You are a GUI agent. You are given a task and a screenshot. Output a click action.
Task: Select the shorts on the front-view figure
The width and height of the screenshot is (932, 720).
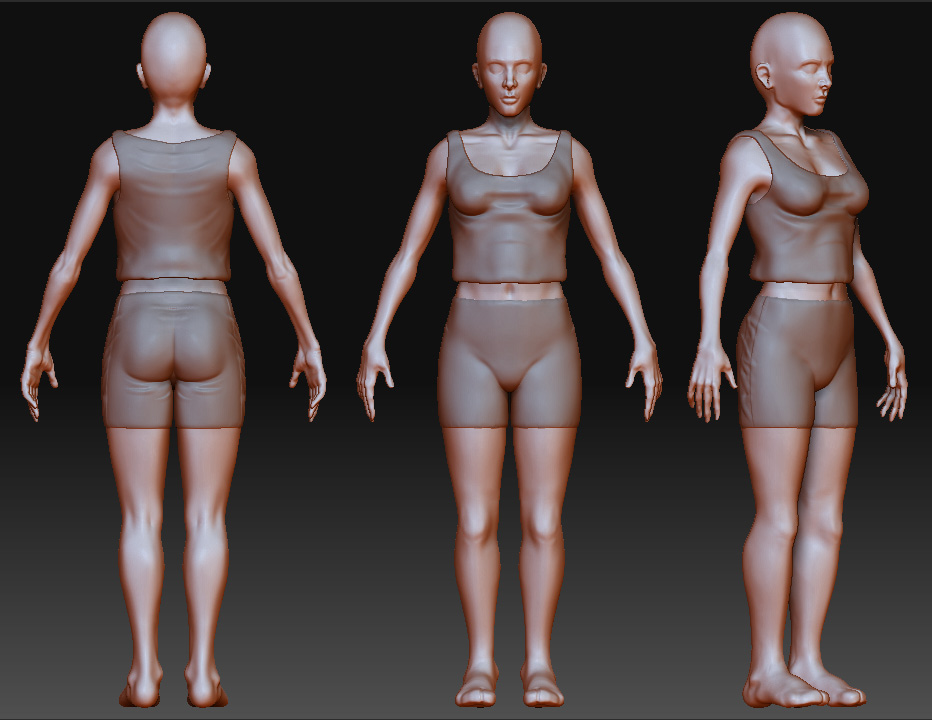[509, 361]
